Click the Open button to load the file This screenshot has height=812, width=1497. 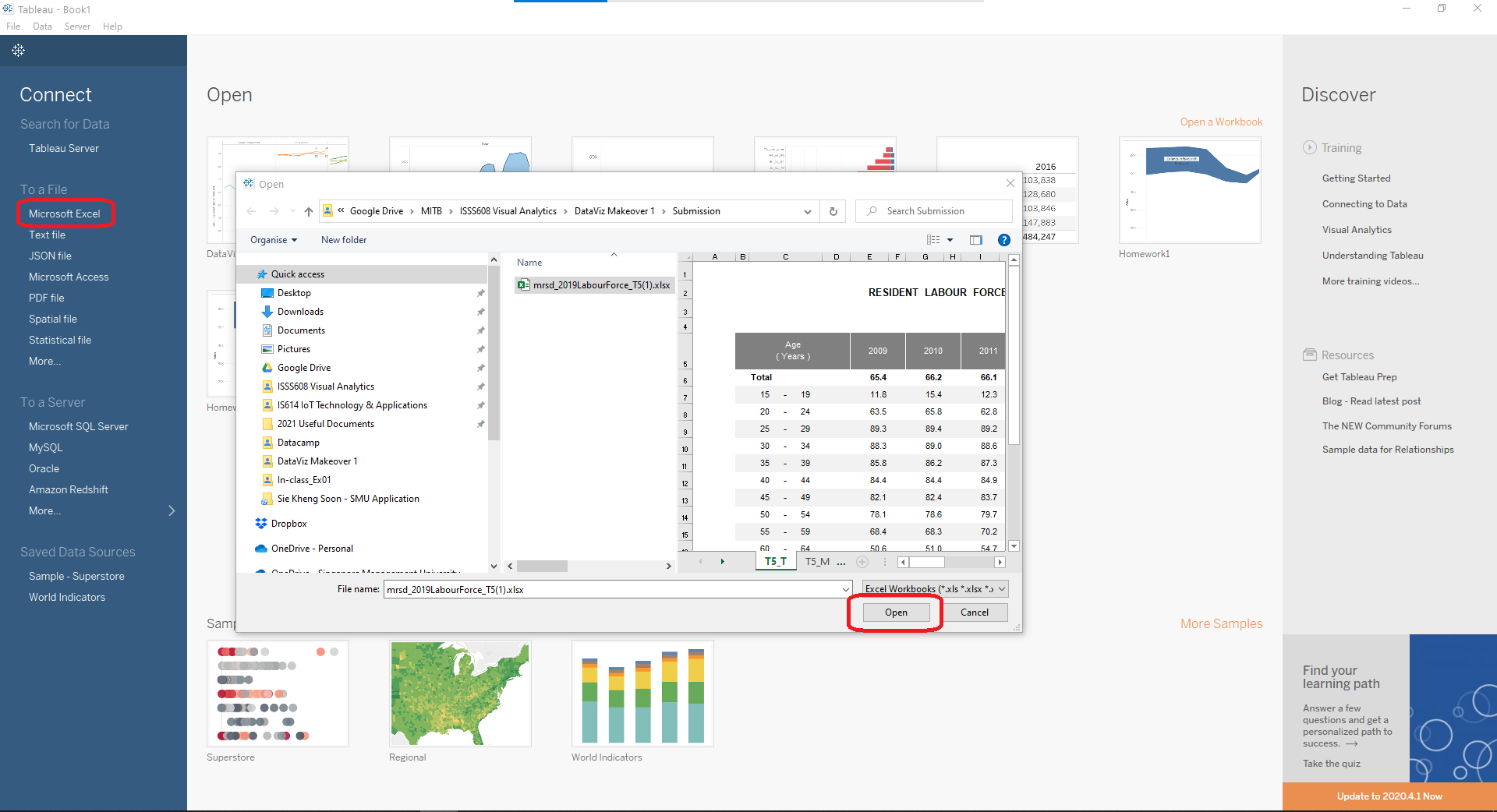coord(894,612)
